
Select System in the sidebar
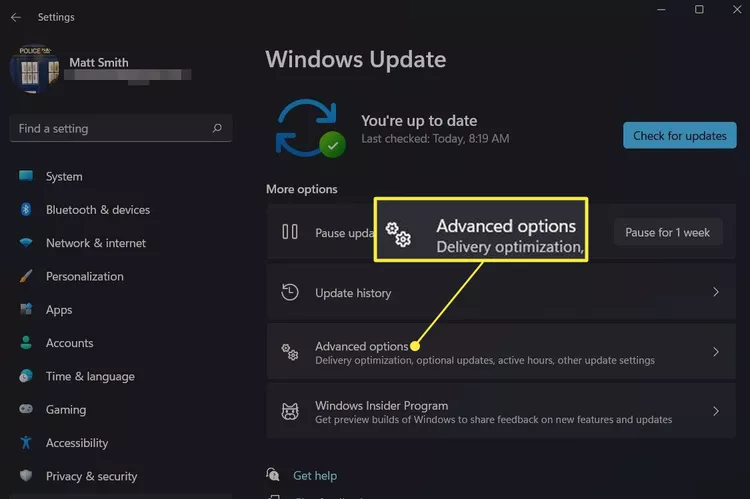point(64,177)
